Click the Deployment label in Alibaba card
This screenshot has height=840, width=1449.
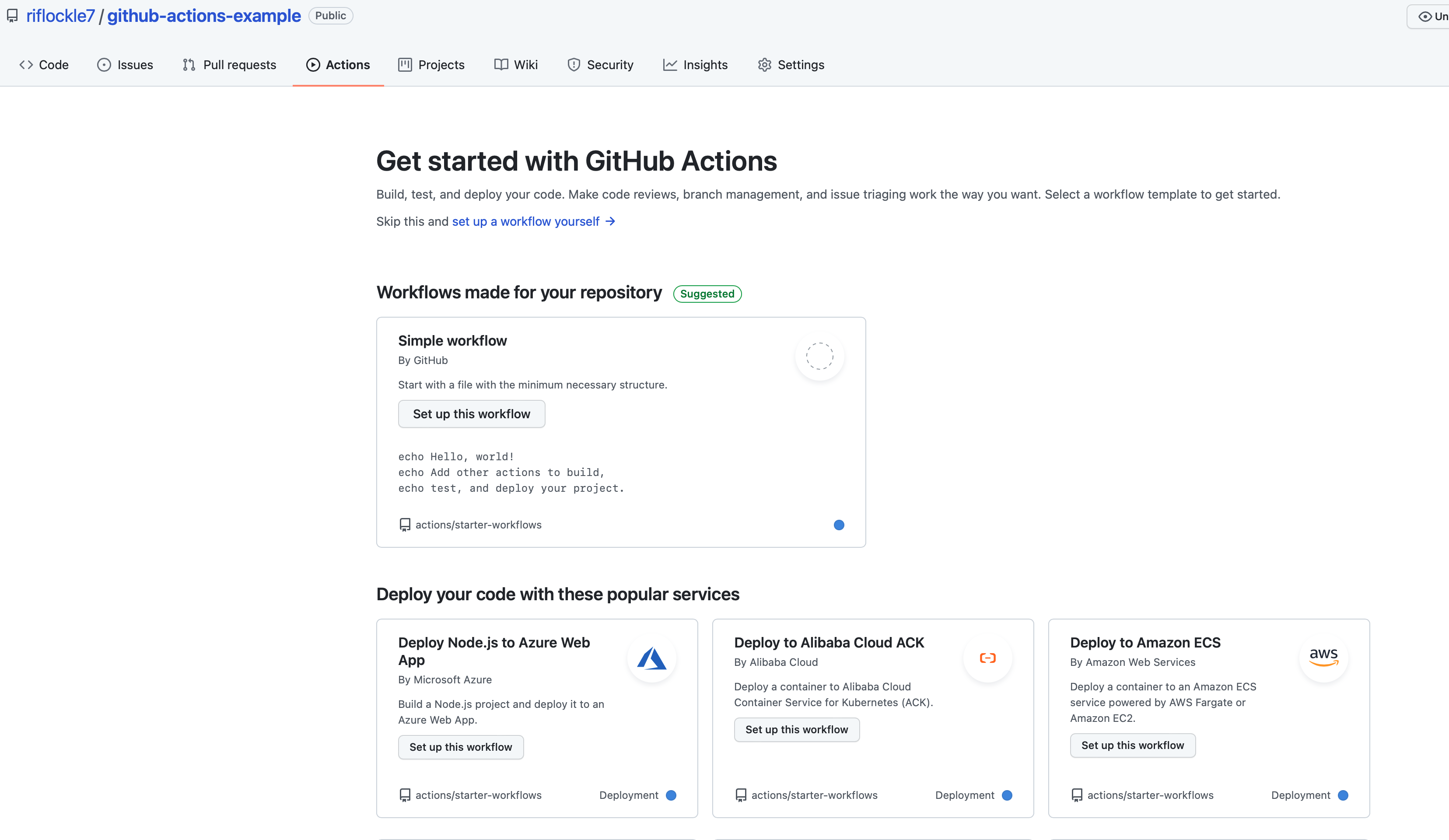(x=964, y=795)
